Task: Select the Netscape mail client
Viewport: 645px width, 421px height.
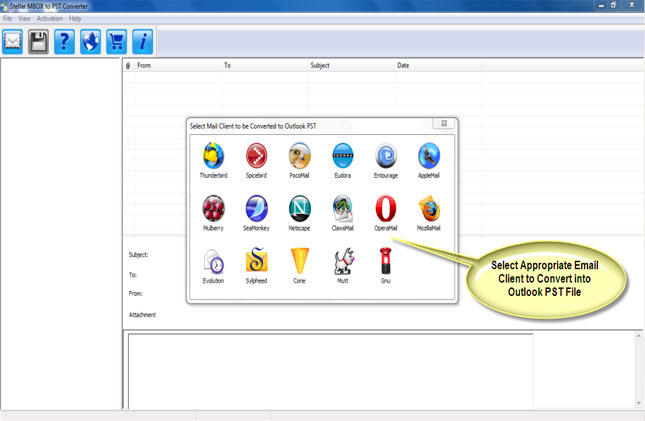Action: coord(299,208)
